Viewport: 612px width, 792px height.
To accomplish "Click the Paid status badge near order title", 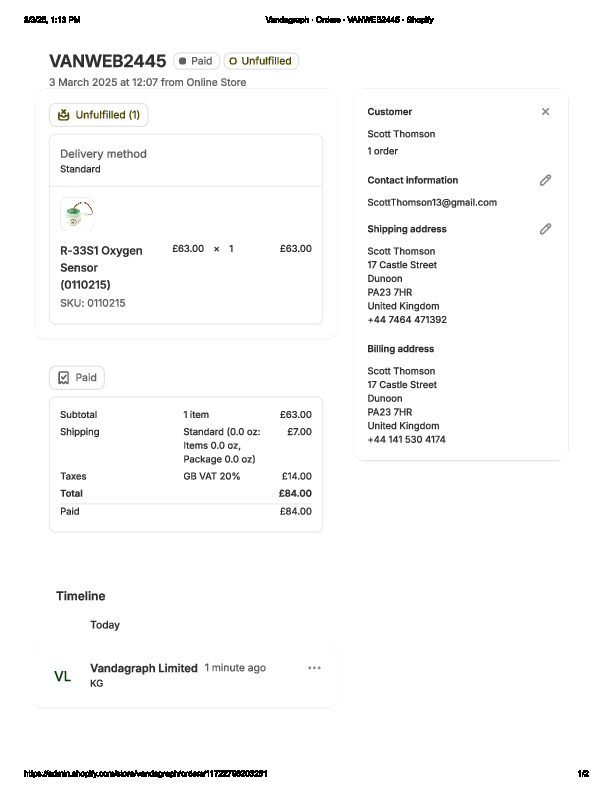I will point(196,61).
